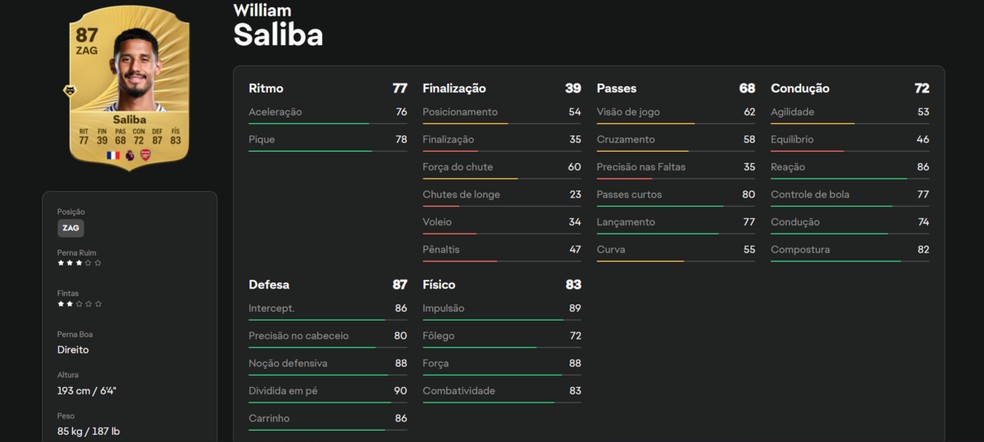
Task: Click the Direito preferred foot value
Action: [x=73, y=350]
